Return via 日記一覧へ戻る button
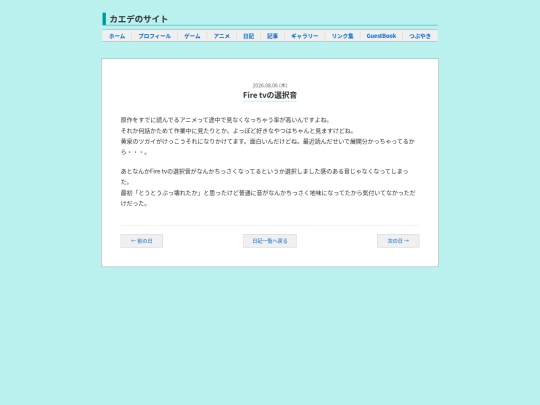The width and height of the screenshot is (540, 405). [270, 241]
